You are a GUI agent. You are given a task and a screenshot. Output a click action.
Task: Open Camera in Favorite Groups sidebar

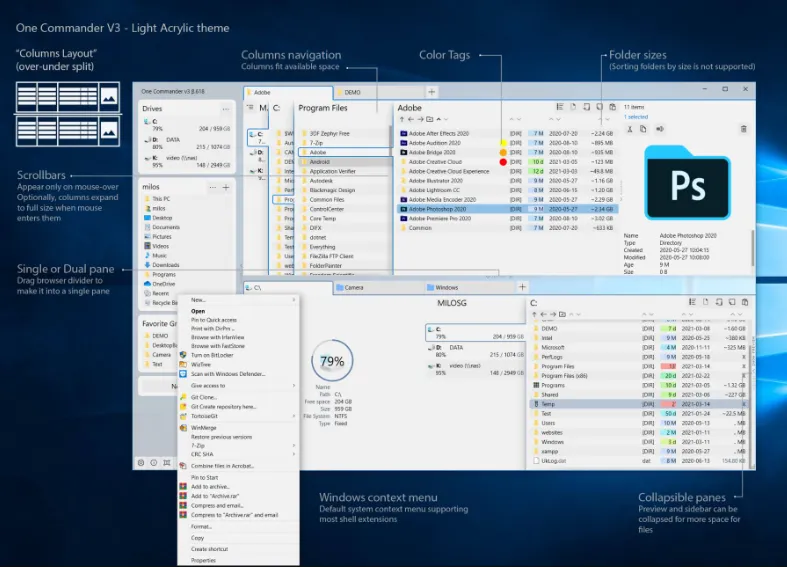pyautogui.click(x=160, y=355)
